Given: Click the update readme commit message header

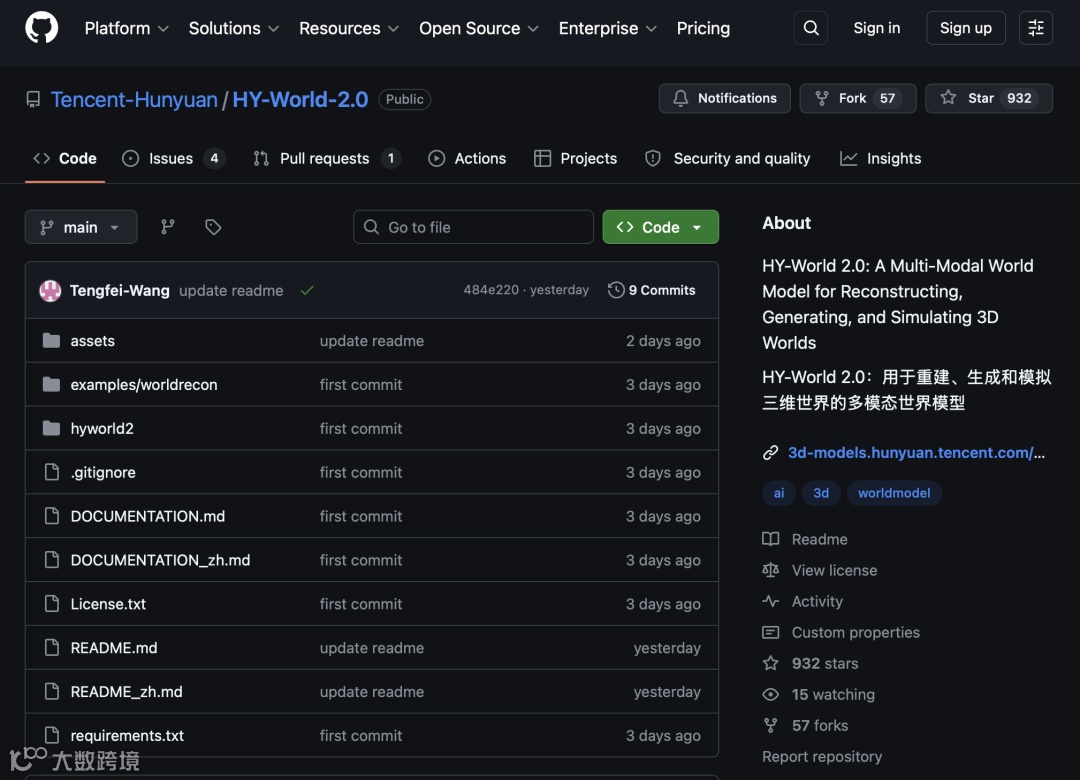Looking at the screenshot, I should (231, 291).
